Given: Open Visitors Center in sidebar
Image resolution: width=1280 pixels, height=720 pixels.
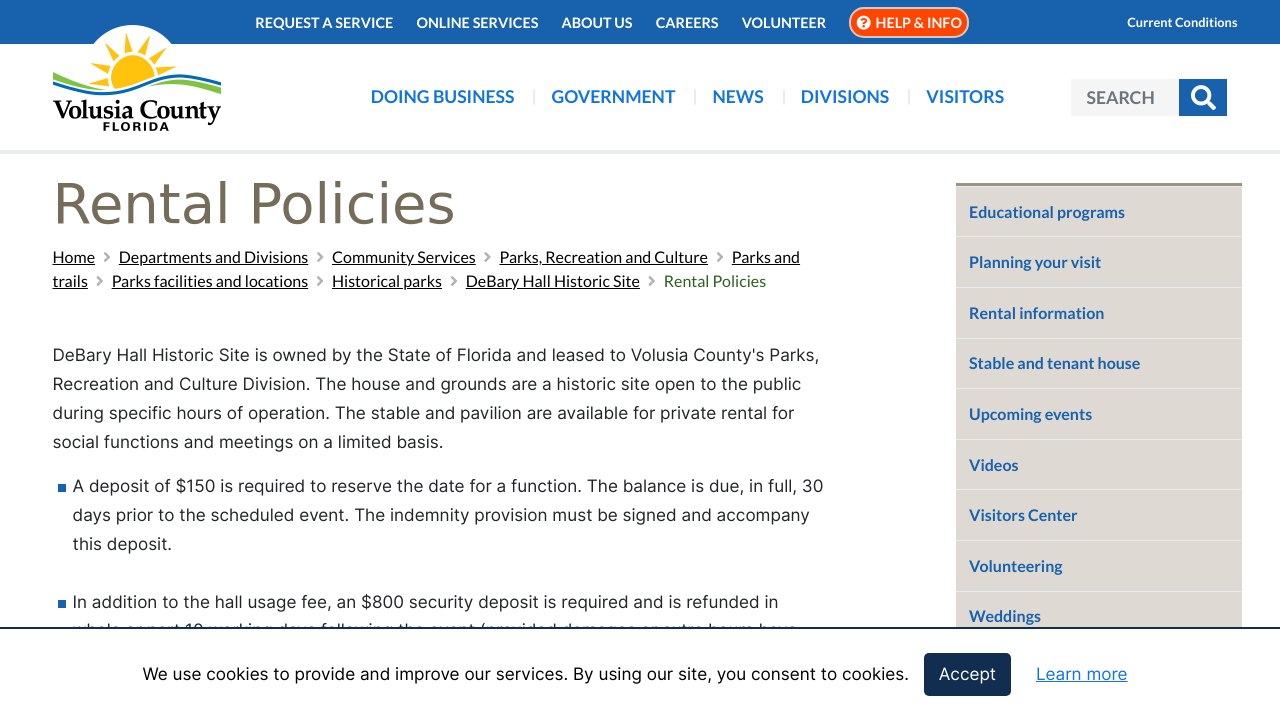Looking at the screenshot, I should click(1099, 515).
